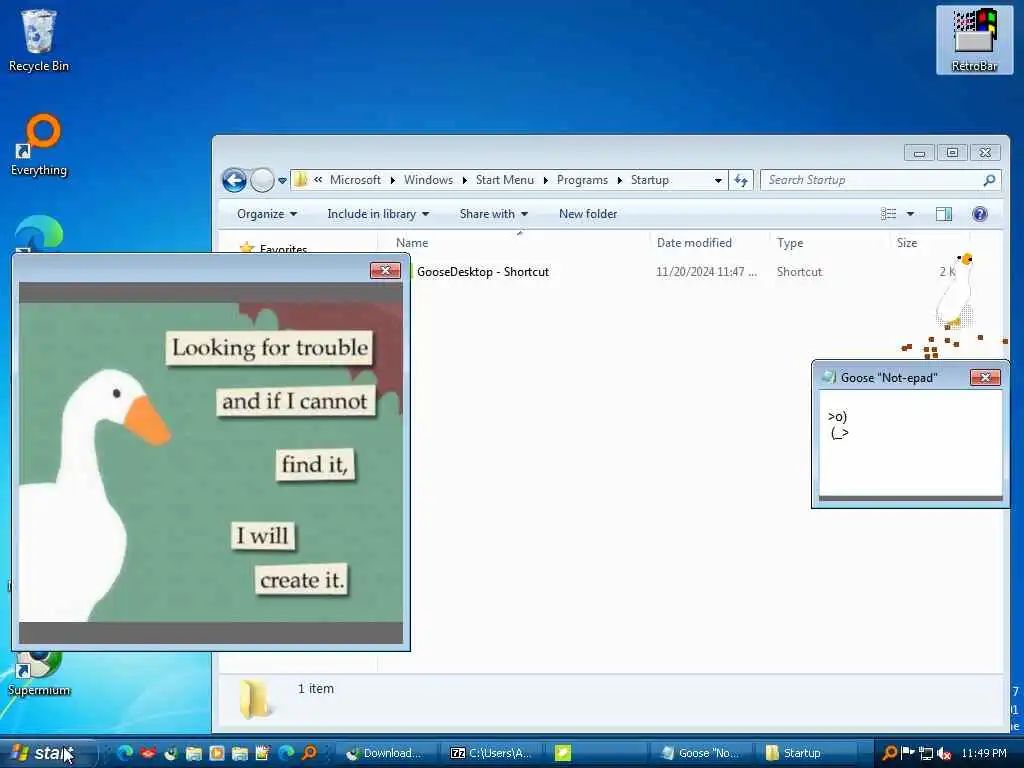Expand the arrow after Start Menu breadcrumb
The height and width of the screenshot is (768, 1024).
point(545,180)
